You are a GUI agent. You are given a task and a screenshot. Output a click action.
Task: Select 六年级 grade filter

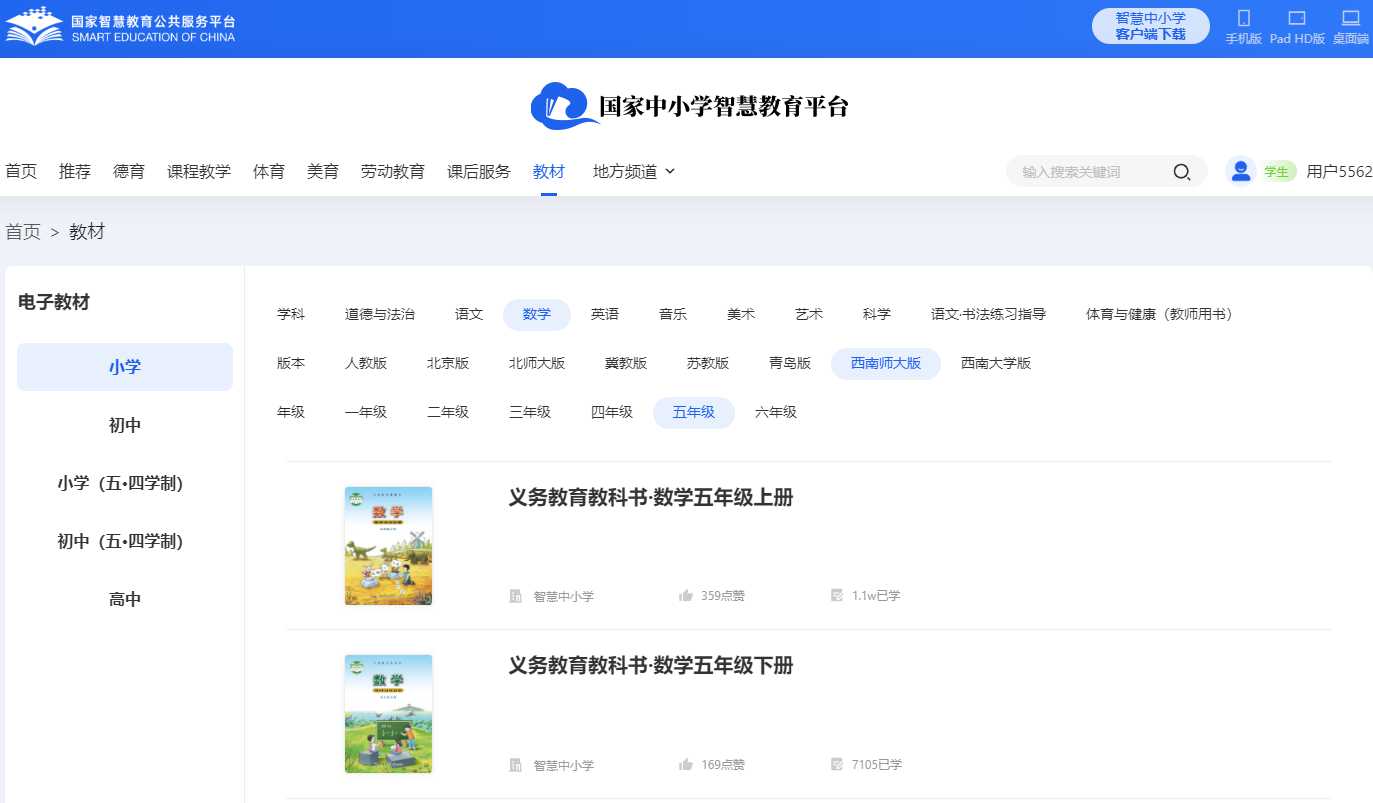point(776,412)
